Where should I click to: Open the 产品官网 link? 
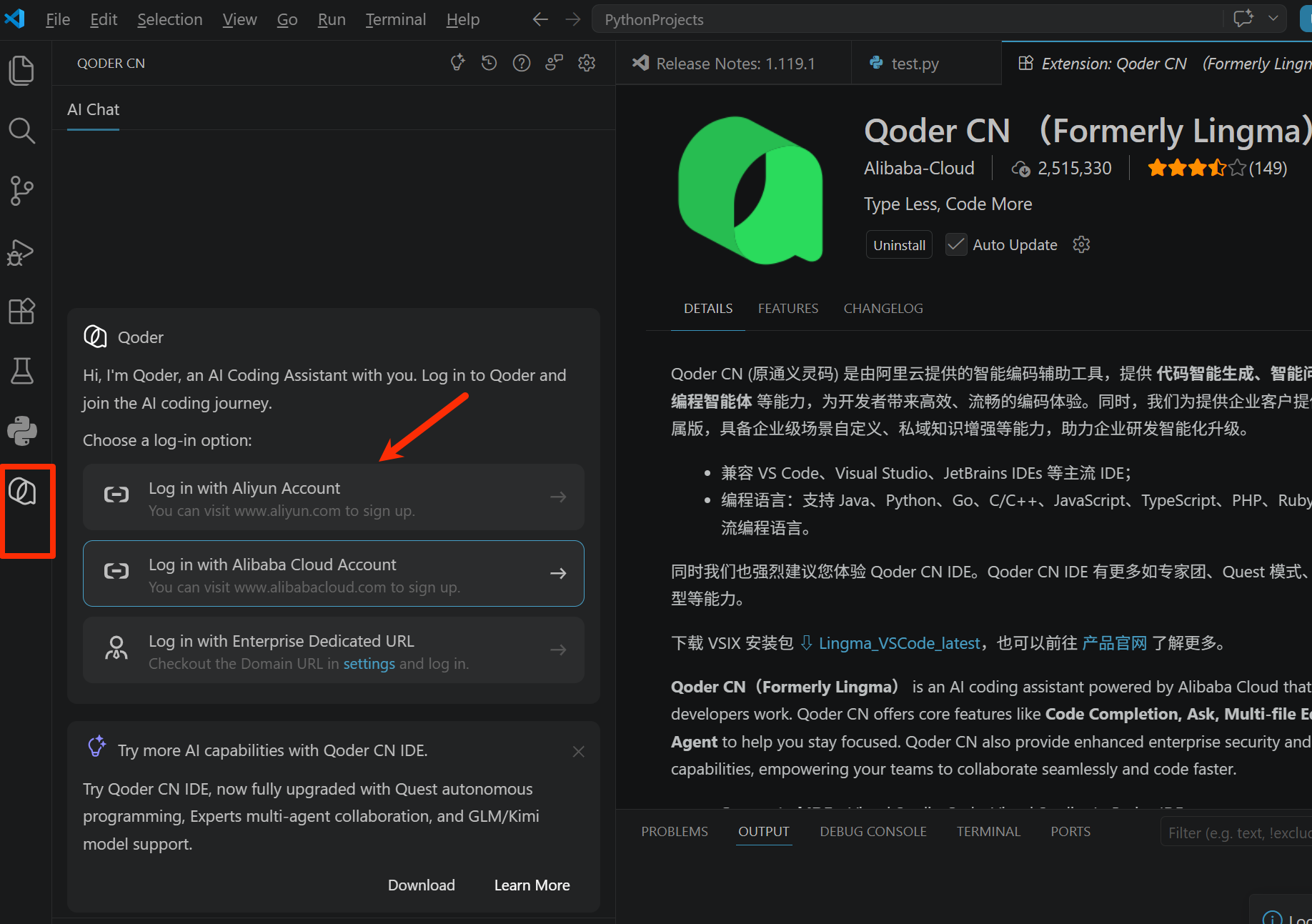(x=1115, y=643)
